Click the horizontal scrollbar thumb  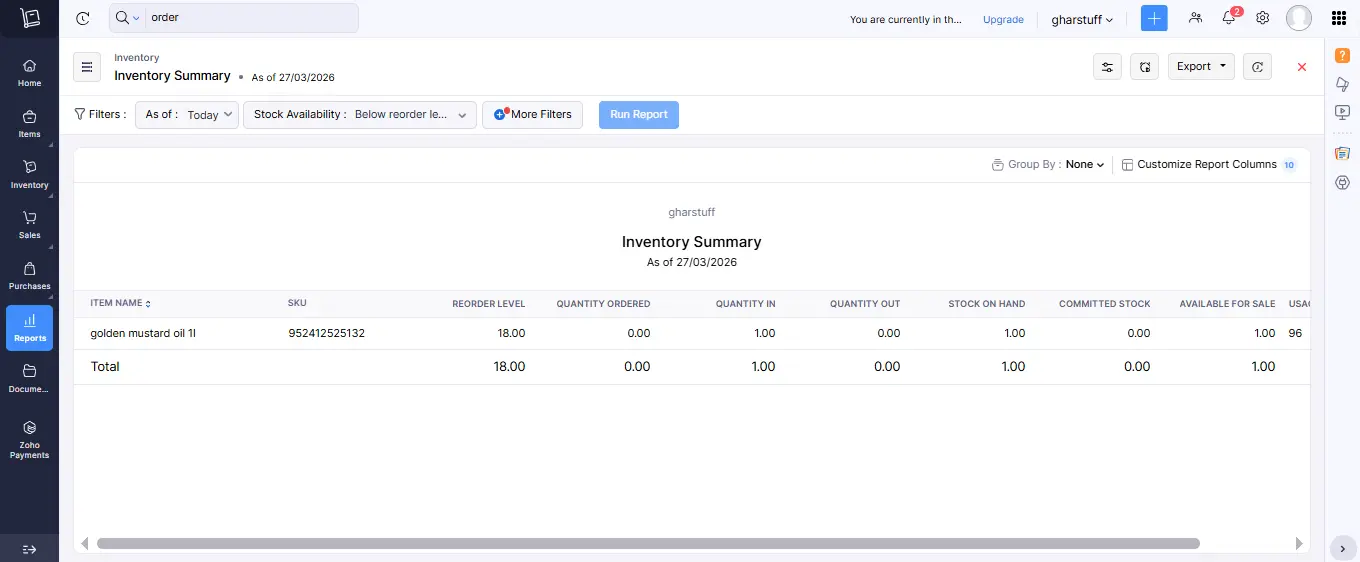(x=648, y=543)
